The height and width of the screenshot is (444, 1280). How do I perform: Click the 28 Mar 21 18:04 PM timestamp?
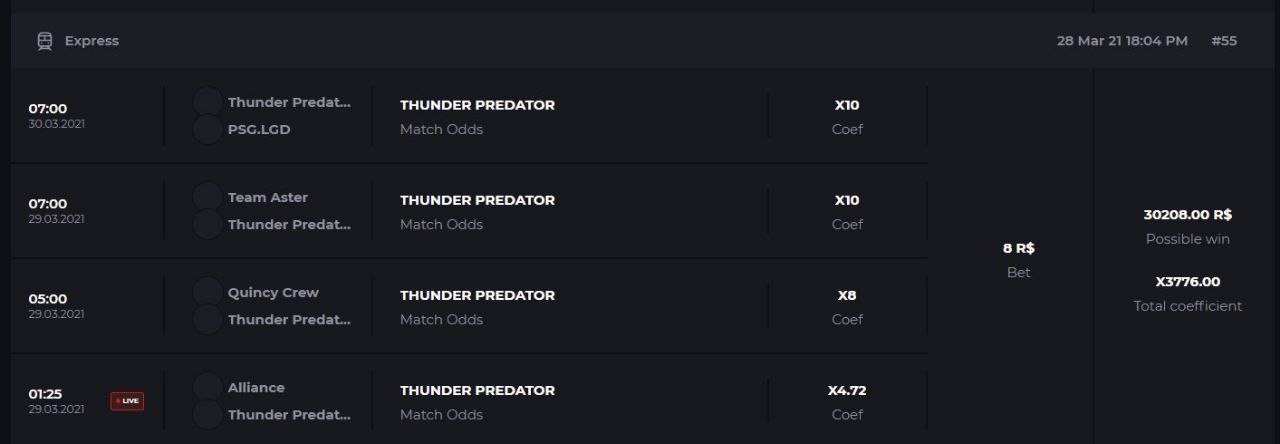click(x=1122, y=41)
